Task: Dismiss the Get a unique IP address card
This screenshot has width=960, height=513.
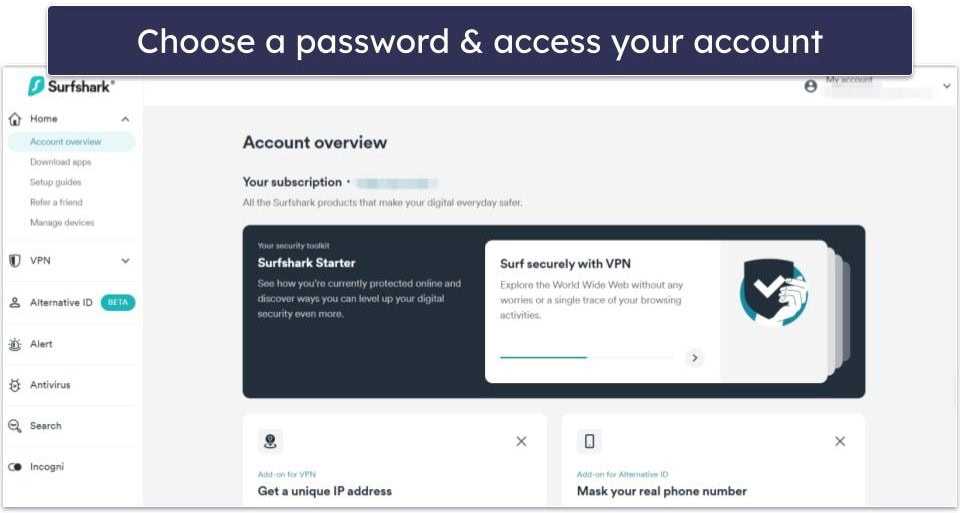Action: (x=521, y=441)
